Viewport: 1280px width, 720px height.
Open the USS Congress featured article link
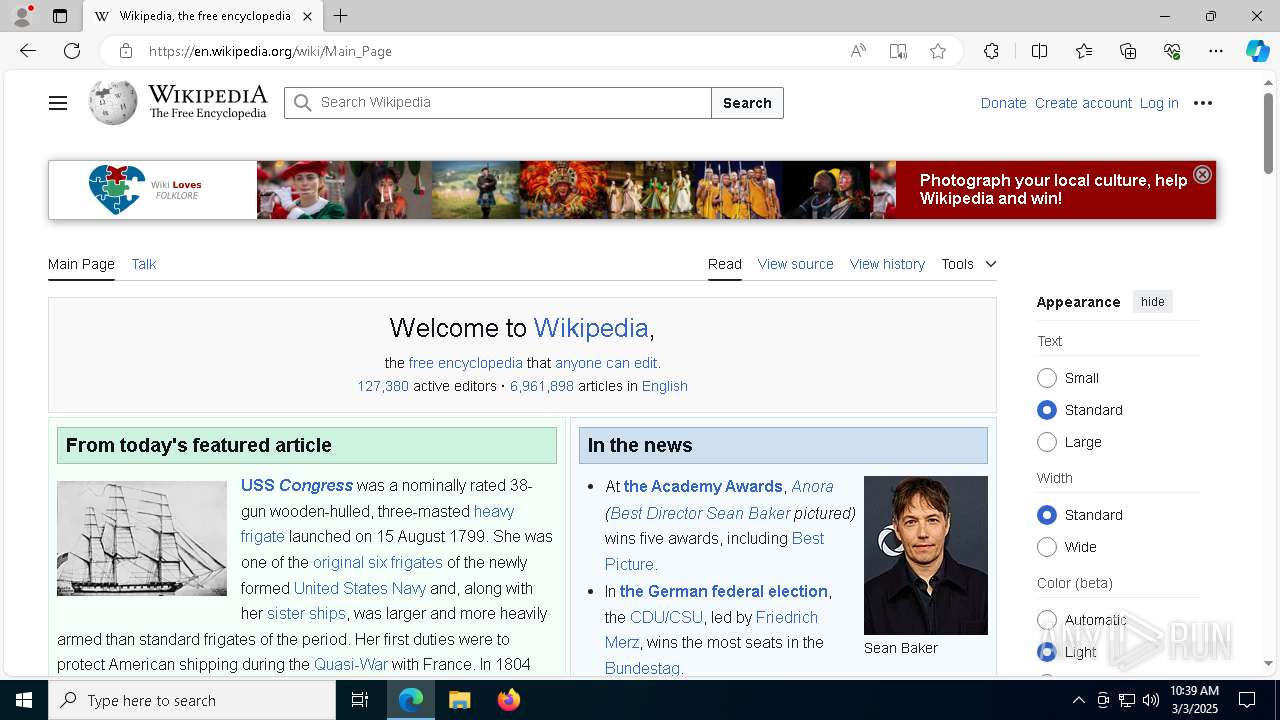[x=297, y=486]
